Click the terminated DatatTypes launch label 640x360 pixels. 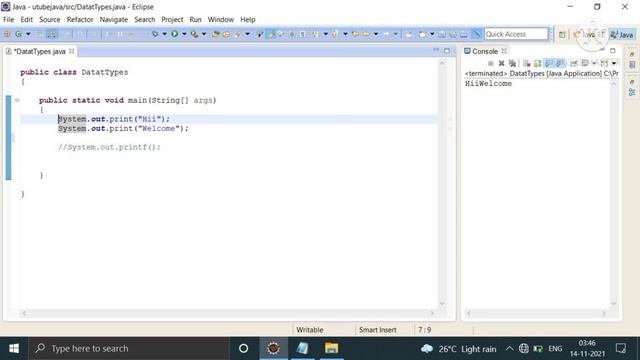[x=541, y=73]
